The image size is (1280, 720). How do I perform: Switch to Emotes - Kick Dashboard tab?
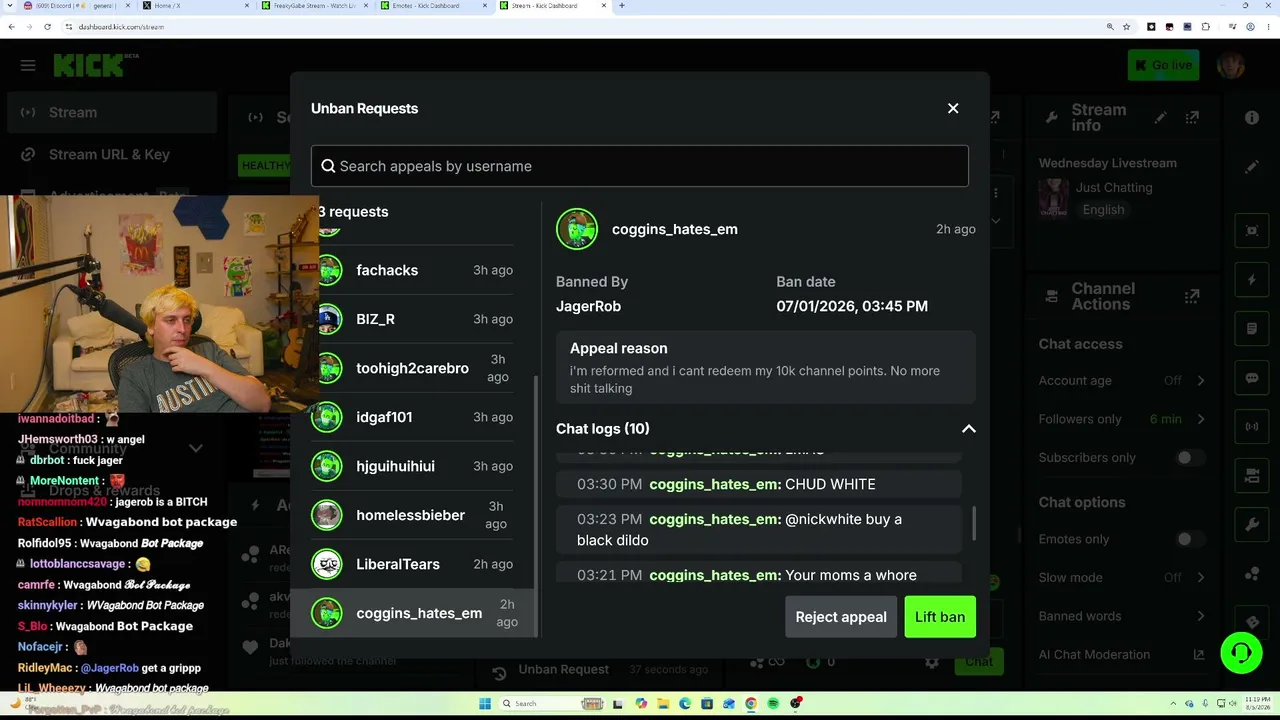pyautogui.click(x=432, y=6)
